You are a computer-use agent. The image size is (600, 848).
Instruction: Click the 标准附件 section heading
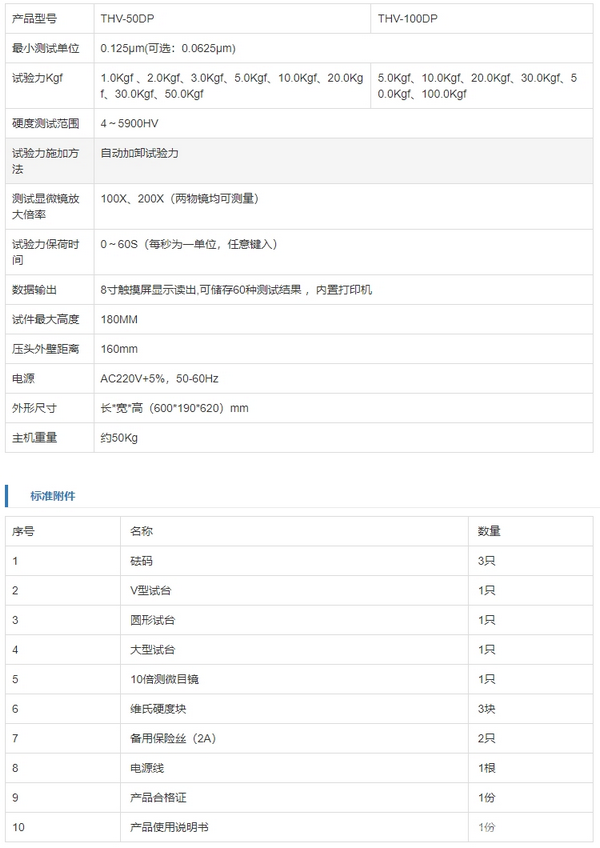point(52,496)
